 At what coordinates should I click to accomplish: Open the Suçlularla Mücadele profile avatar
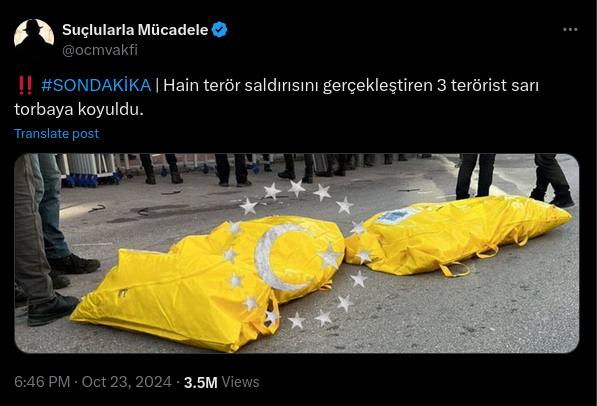click(x=34, y=35)
